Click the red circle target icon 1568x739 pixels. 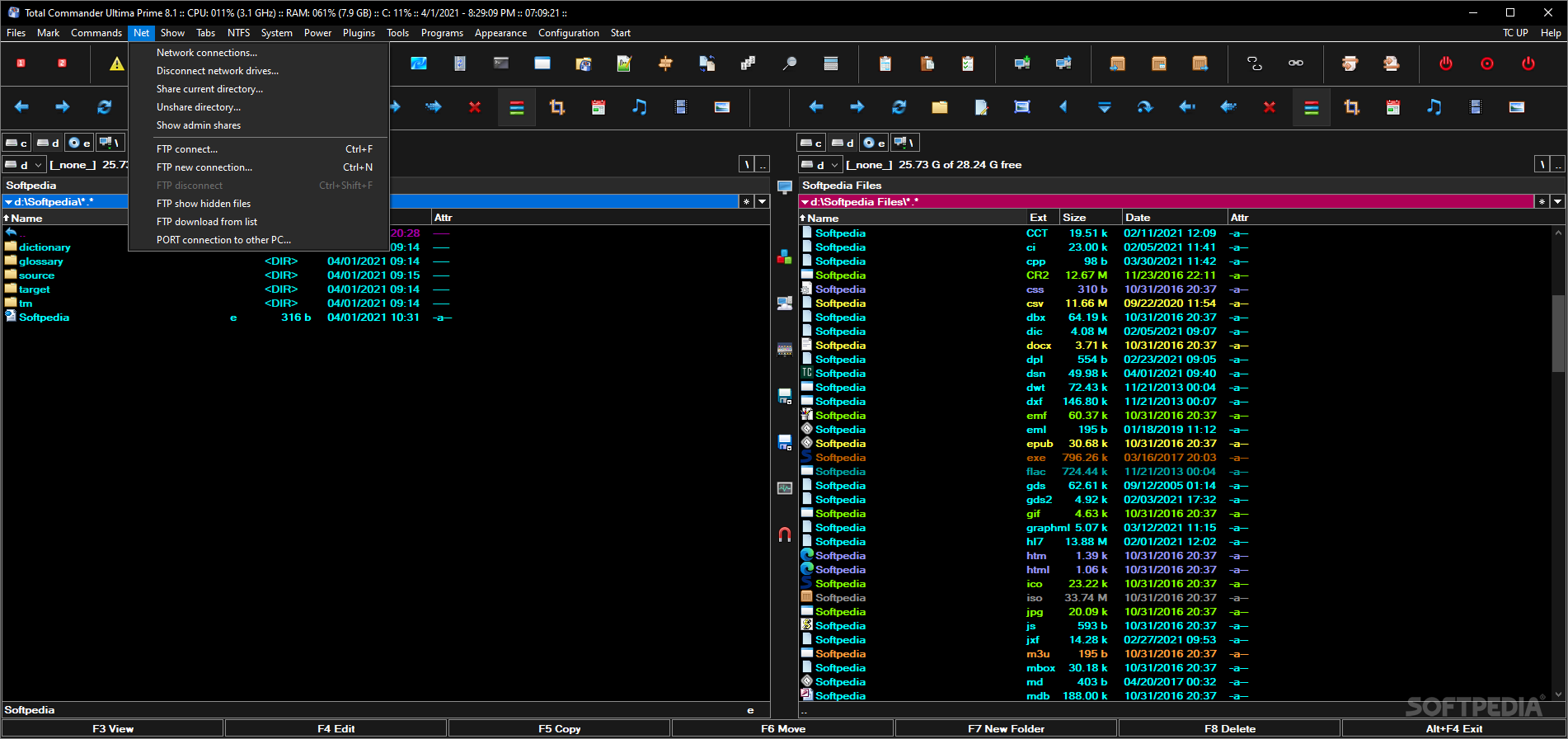(1487, 64)
